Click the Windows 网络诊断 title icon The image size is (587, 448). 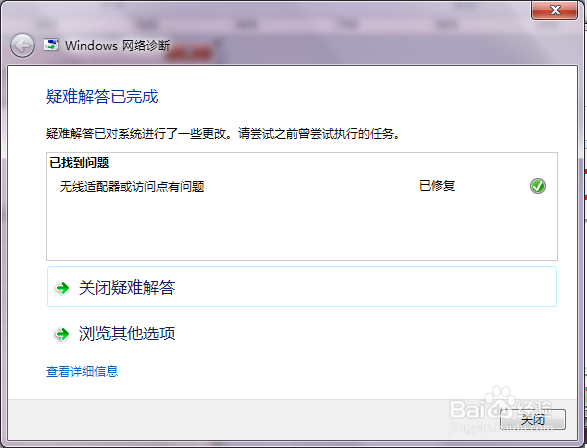coord(51,45)
